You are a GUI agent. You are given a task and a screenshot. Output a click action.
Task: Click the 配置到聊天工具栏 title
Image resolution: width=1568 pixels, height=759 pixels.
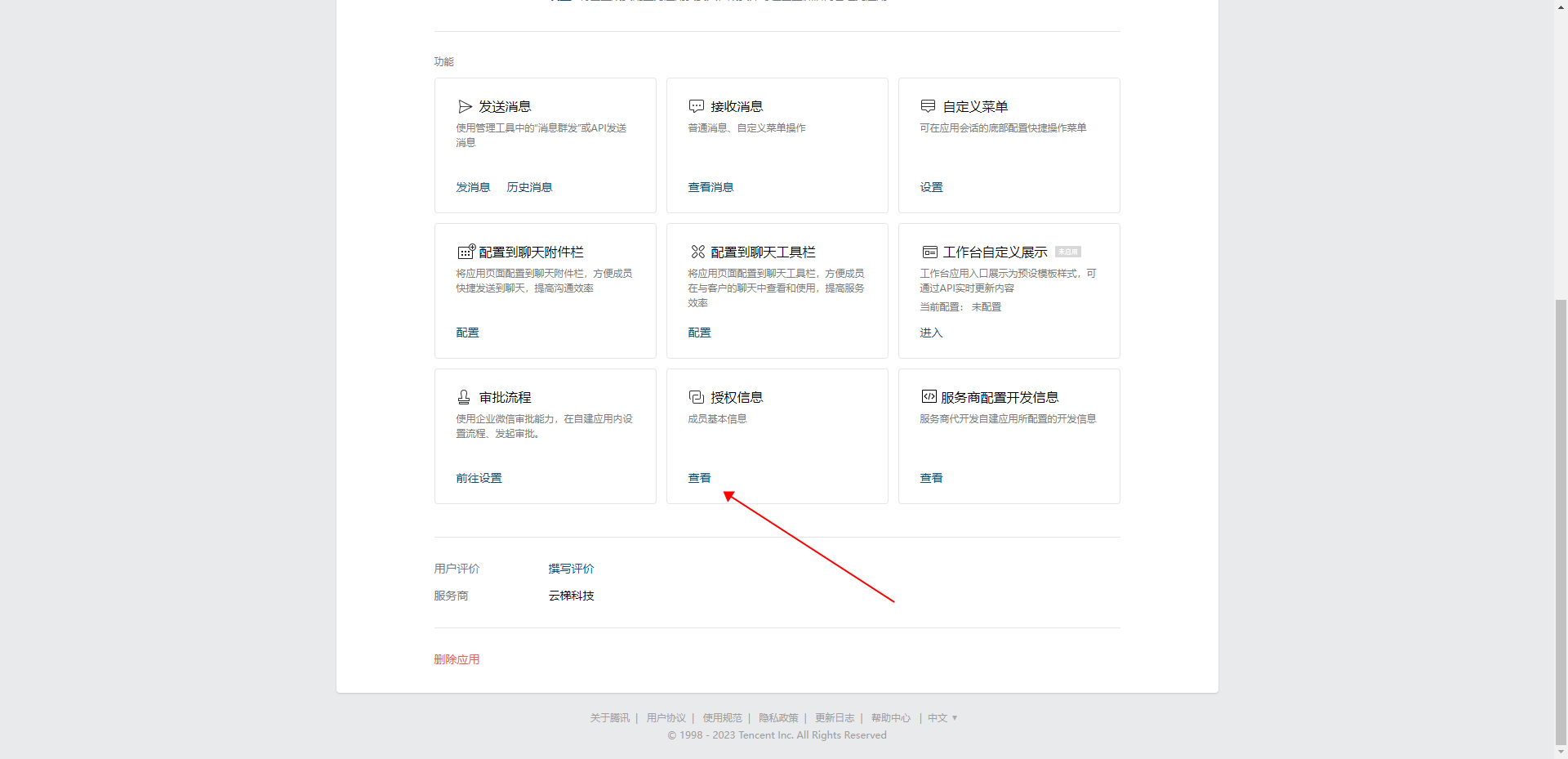coord(763,252)
